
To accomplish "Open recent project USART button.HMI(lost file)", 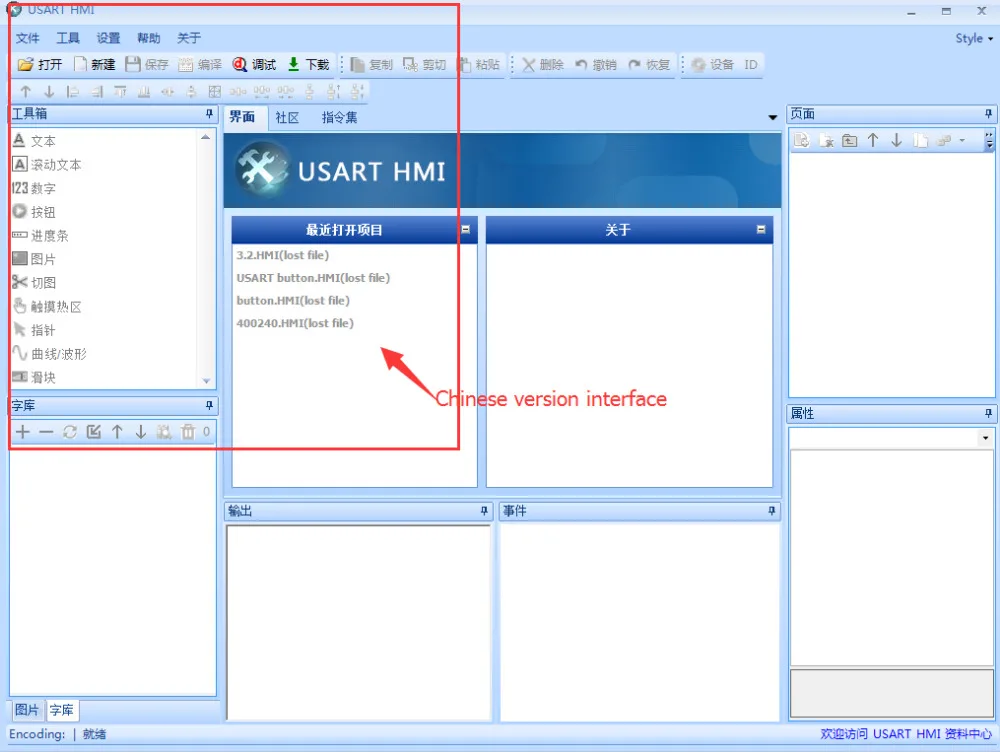I will point(313,278).
